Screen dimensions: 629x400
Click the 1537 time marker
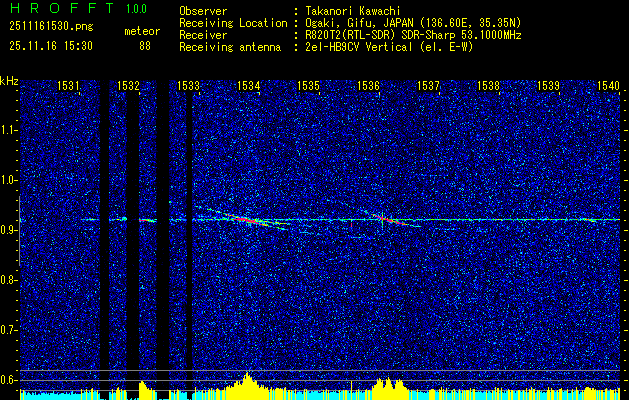[429, 85]
